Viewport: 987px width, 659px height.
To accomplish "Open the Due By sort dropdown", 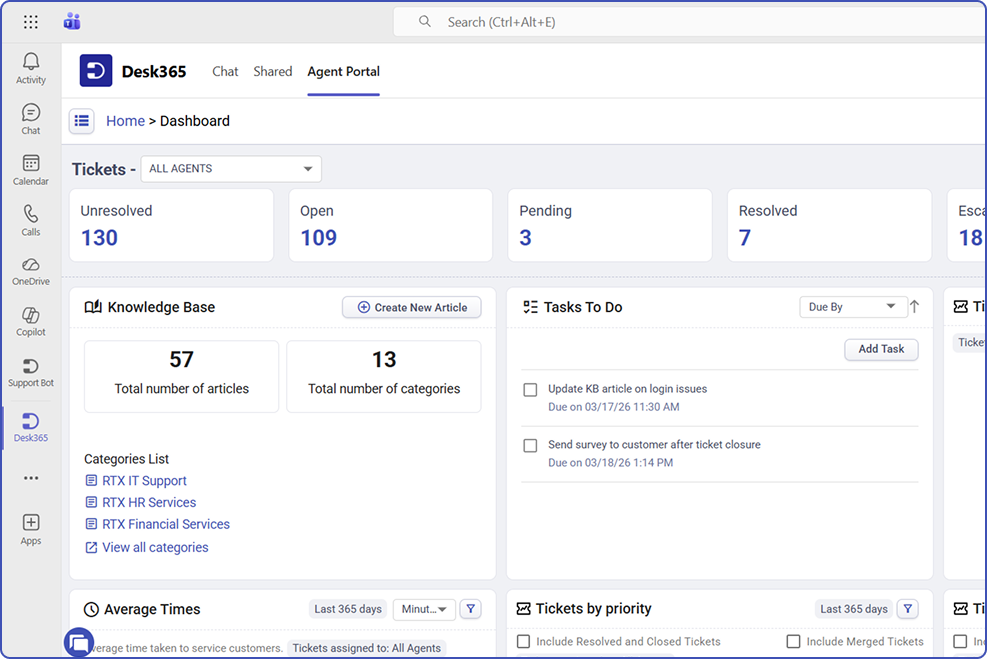I will [x=853, y=307].
